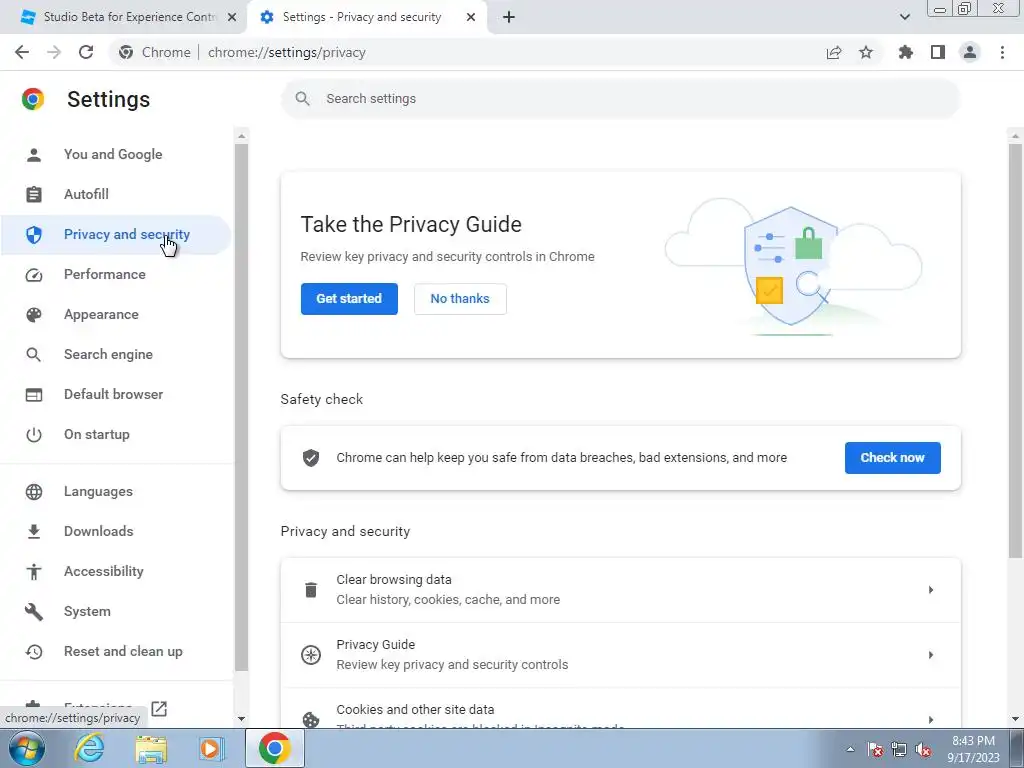Click the magnifier icon in Search settings
Image resolution: width=1024 pixels, height=768 pixels.
click(x=302, y=99)
